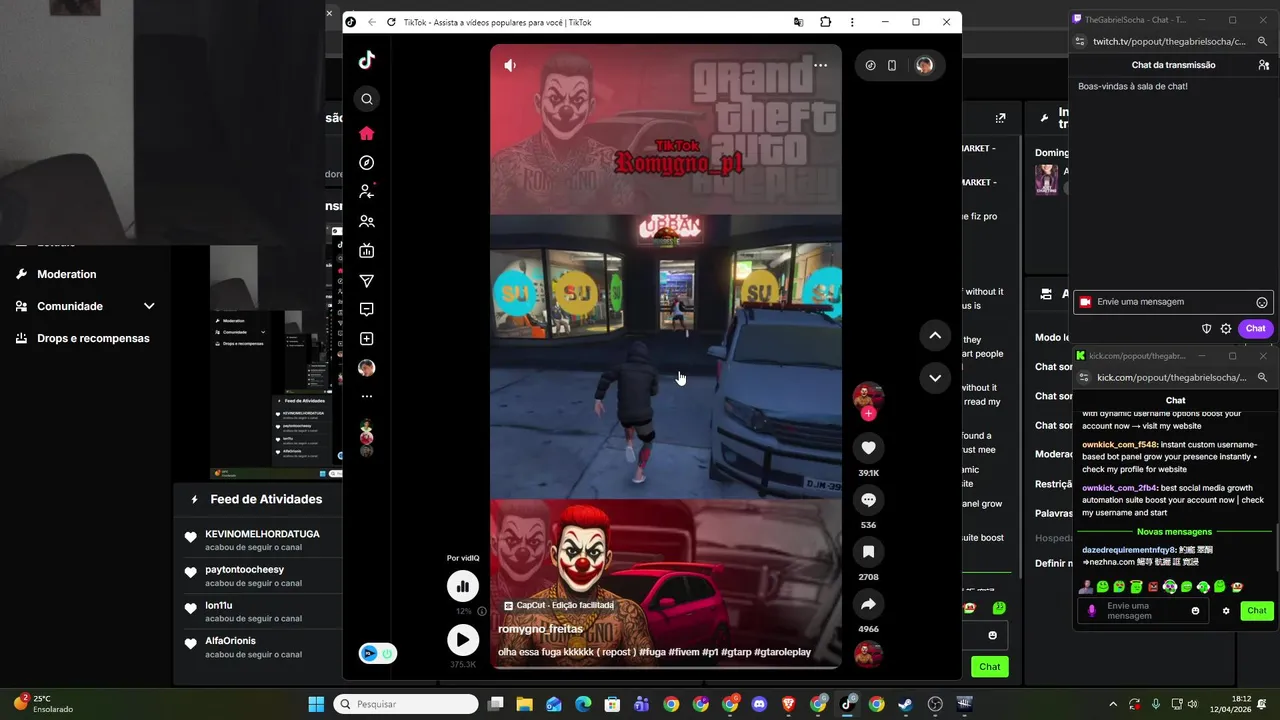
Task: Click the browser translate icon
Action: [x=798, y=22]
